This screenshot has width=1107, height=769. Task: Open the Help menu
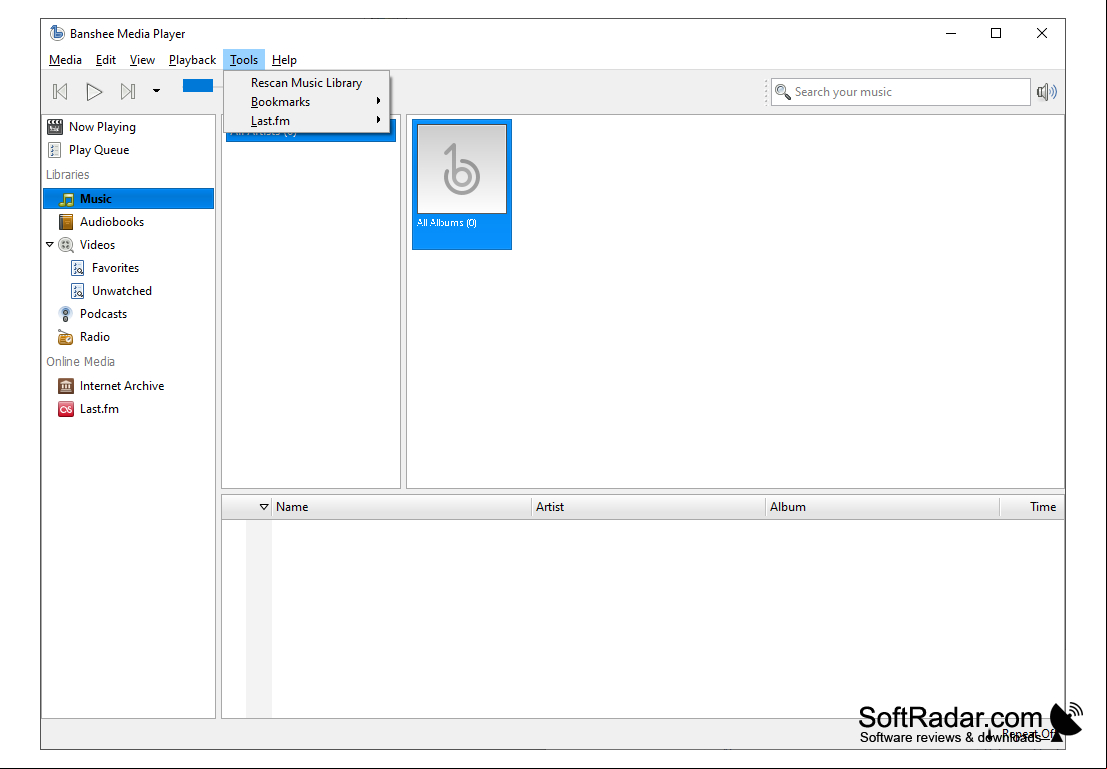(284, 60)
